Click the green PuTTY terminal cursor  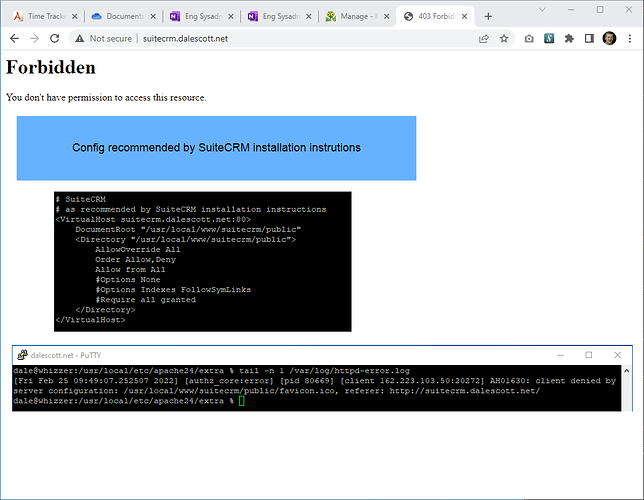click(x=242, y=401)
